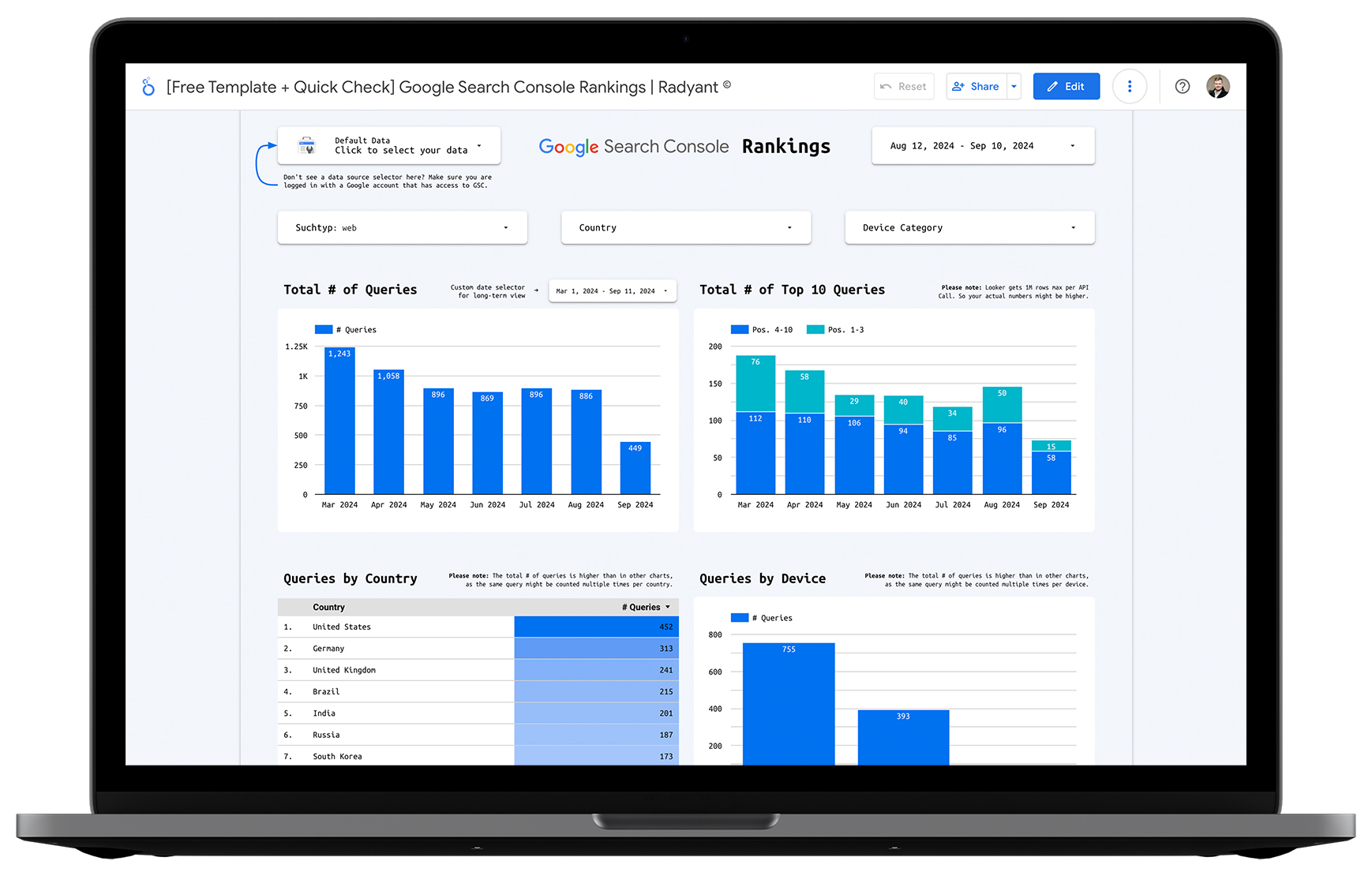Open the three-dot more options menu
This screenshot has width=1372, height=876.
1129,87
